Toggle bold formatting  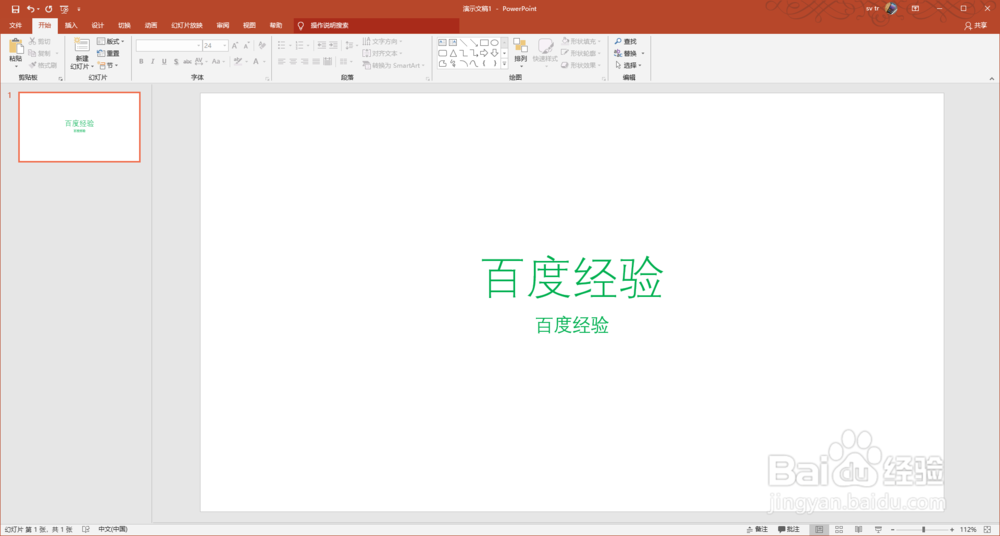[x=141, y=62]
